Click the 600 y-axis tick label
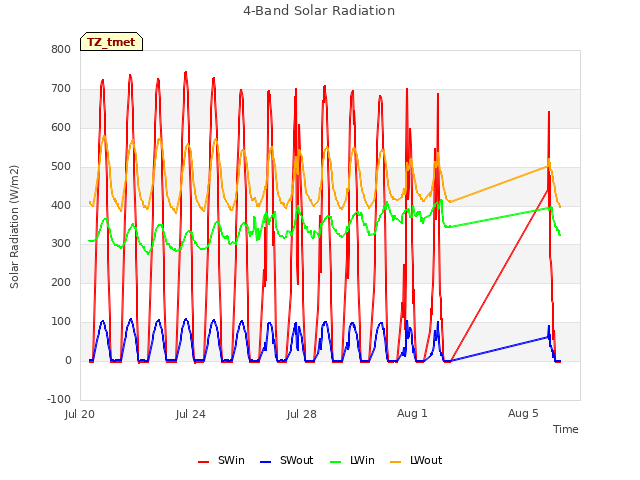 point(61,127)
